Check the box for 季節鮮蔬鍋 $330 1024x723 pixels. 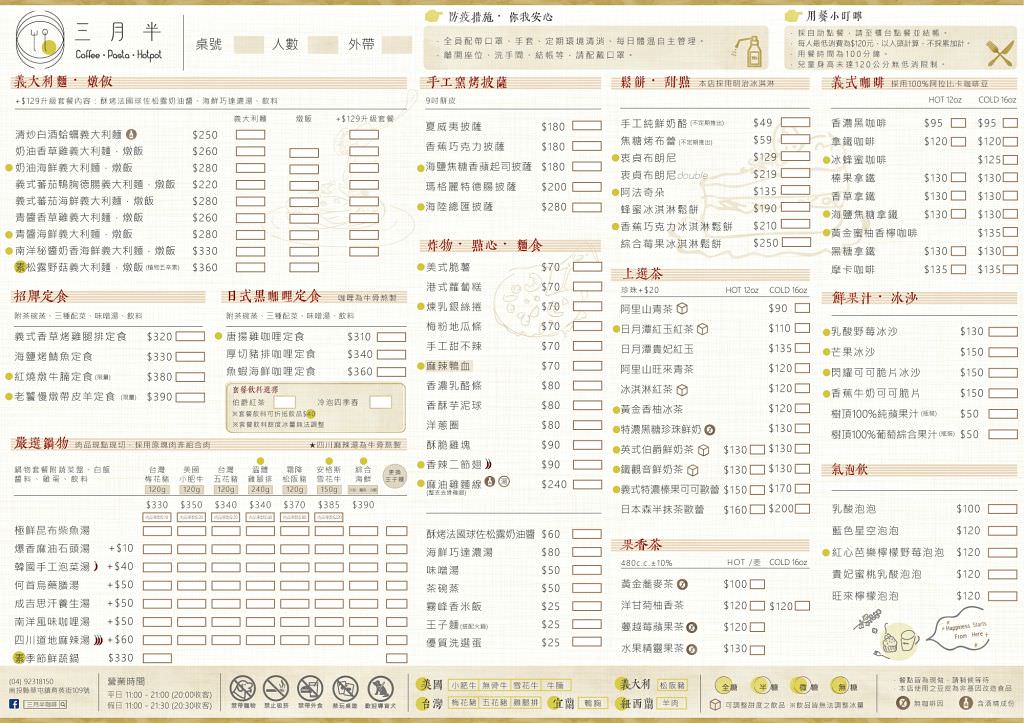pos(157,658)
